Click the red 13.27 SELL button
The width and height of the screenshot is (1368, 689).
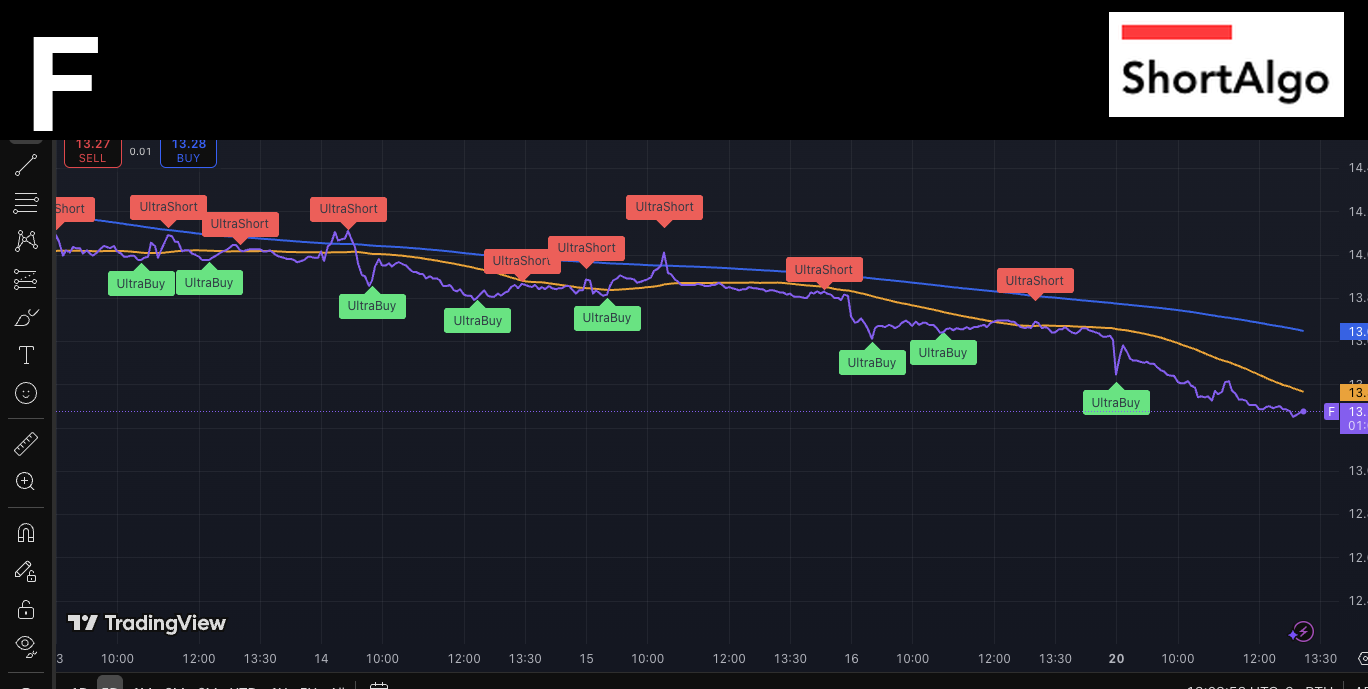[x=92, y=151]
